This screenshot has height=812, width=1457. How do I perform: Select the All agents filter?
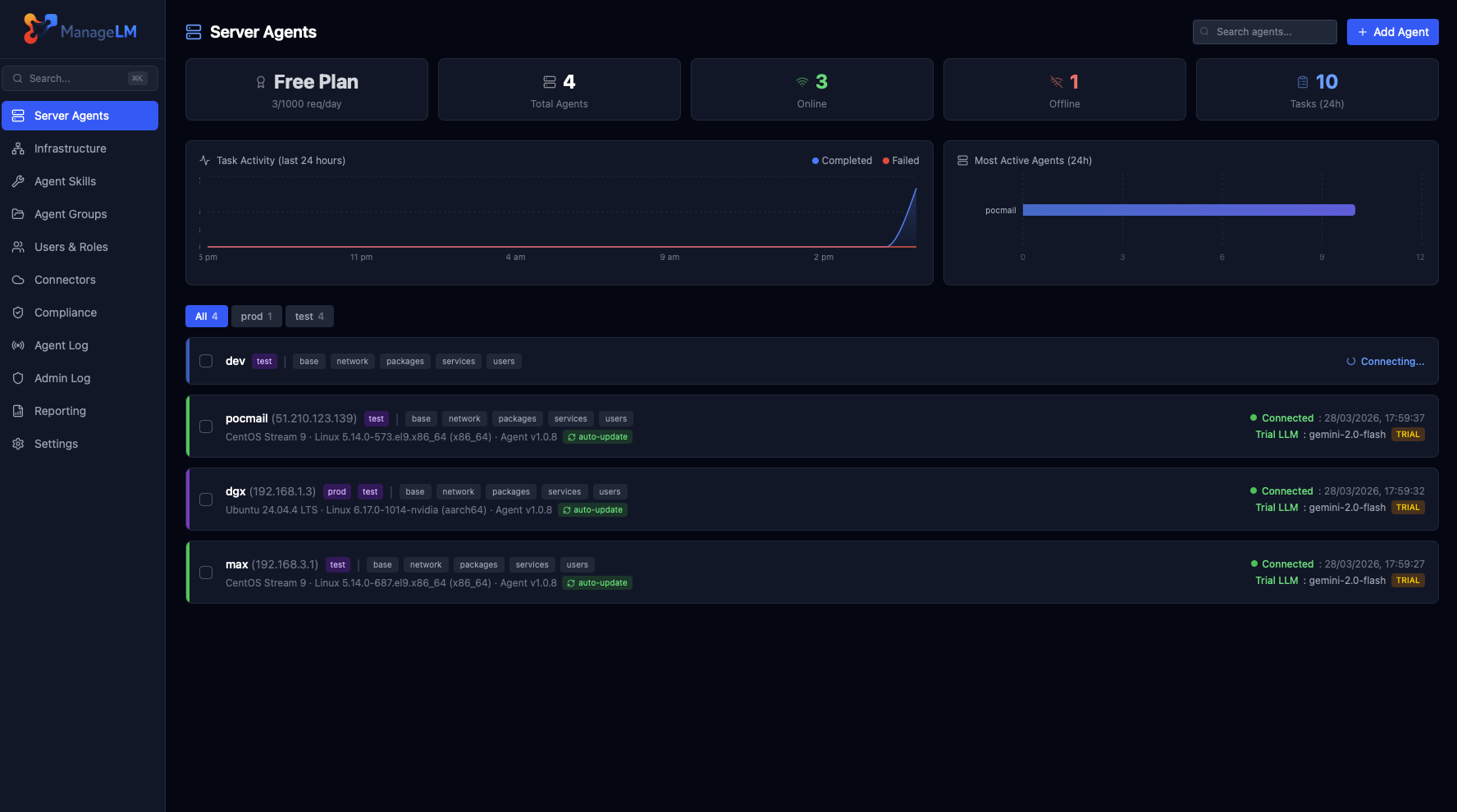pyautogui.click(x=206, y=316)
